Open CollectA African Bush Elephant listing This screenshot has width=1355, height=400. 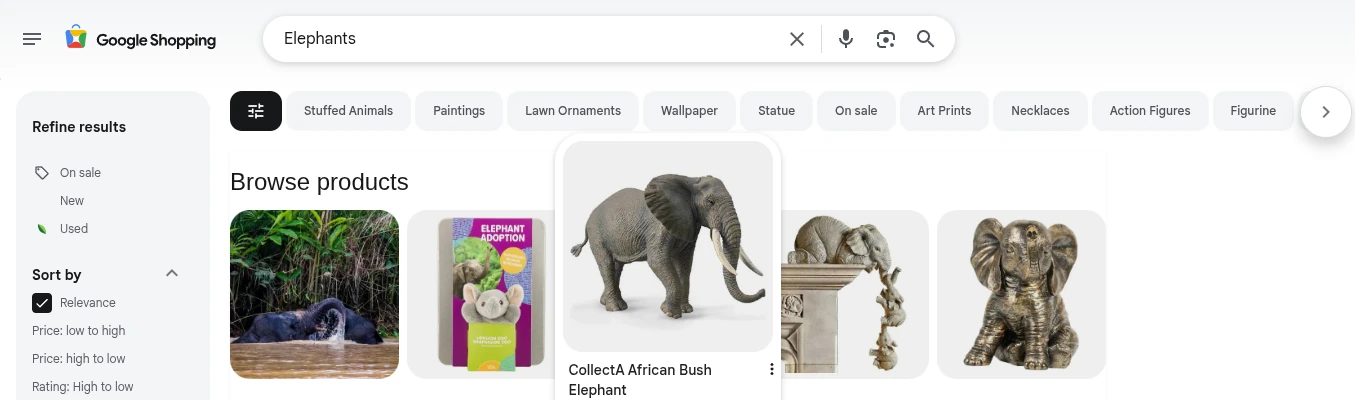point(640,380)
